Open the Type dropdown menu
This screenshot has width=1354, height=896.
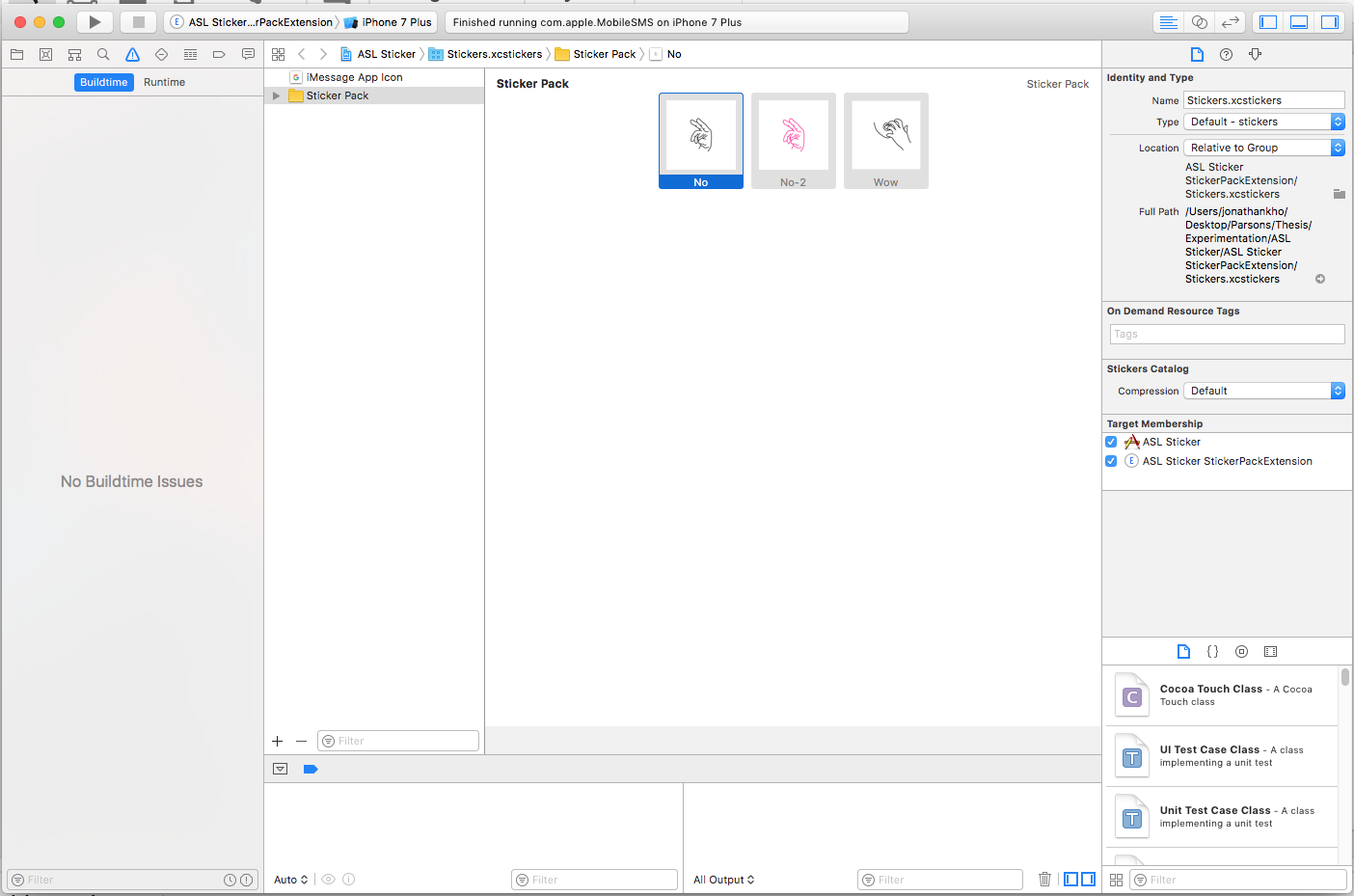tap(1263, 122)
